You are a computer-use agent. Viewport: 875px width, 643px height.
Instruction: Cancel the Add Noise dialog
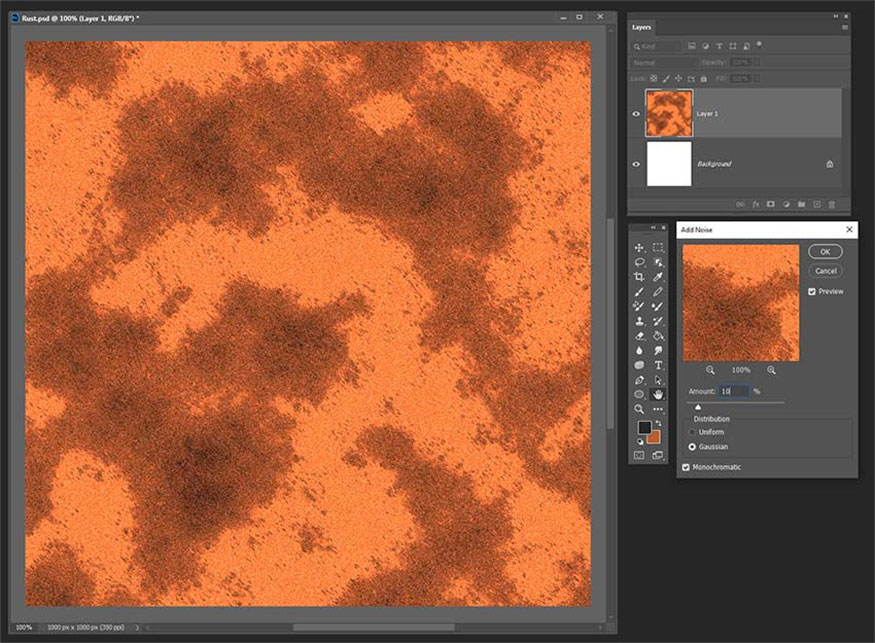click(825, 271)
